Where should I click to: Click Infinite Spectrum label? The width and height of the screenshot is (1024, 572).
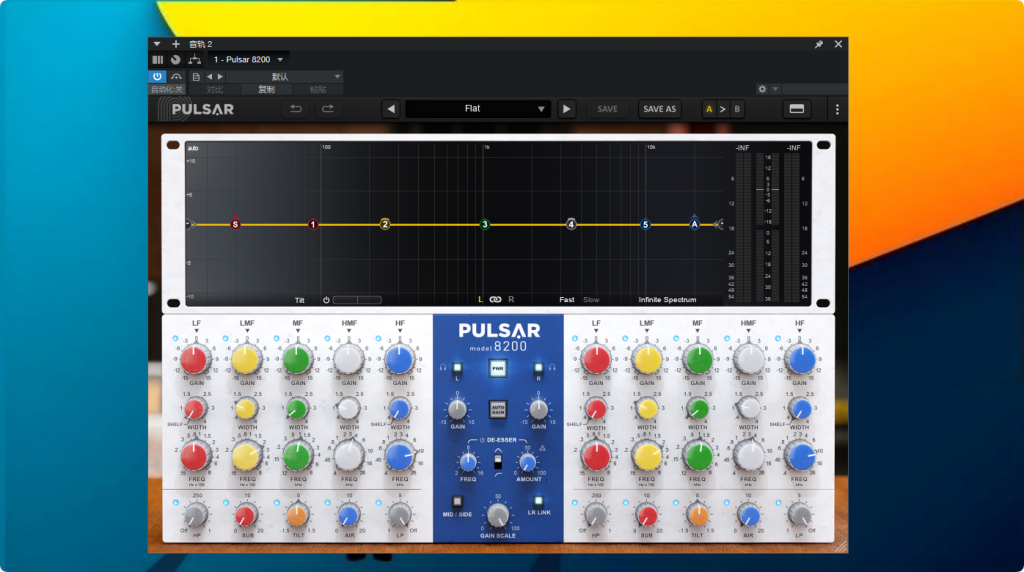click(x=667, y=300)
